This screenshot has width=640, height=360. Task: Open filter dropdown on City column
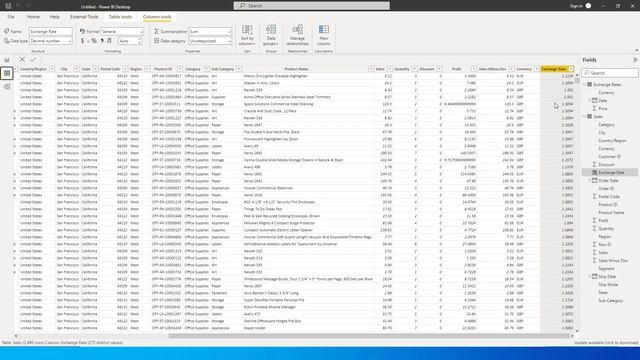click(76, 69)
